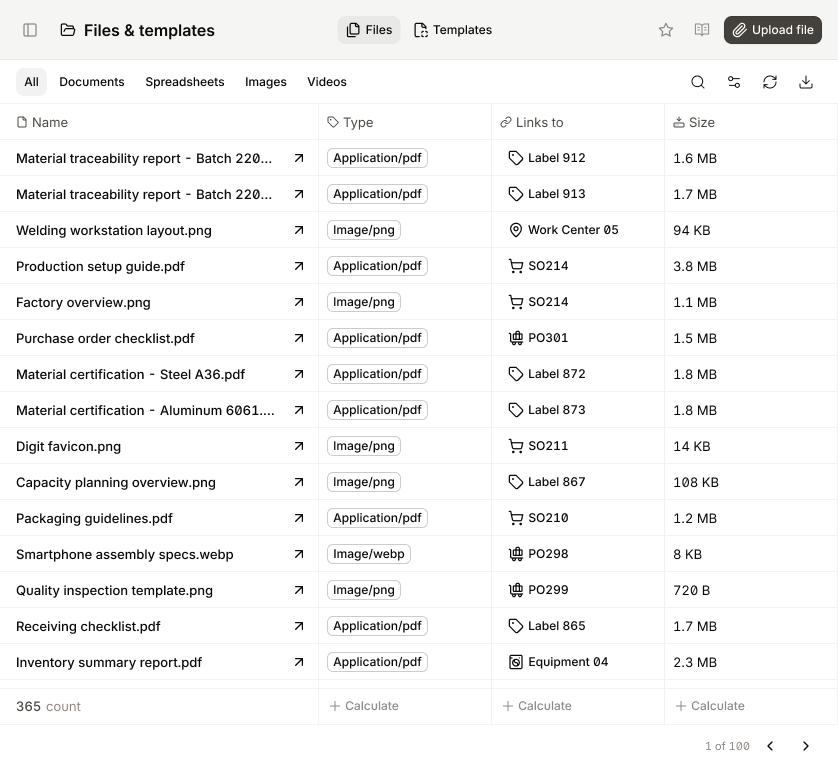
Task: Open the Label 873 link
Action: coord(547,410)
